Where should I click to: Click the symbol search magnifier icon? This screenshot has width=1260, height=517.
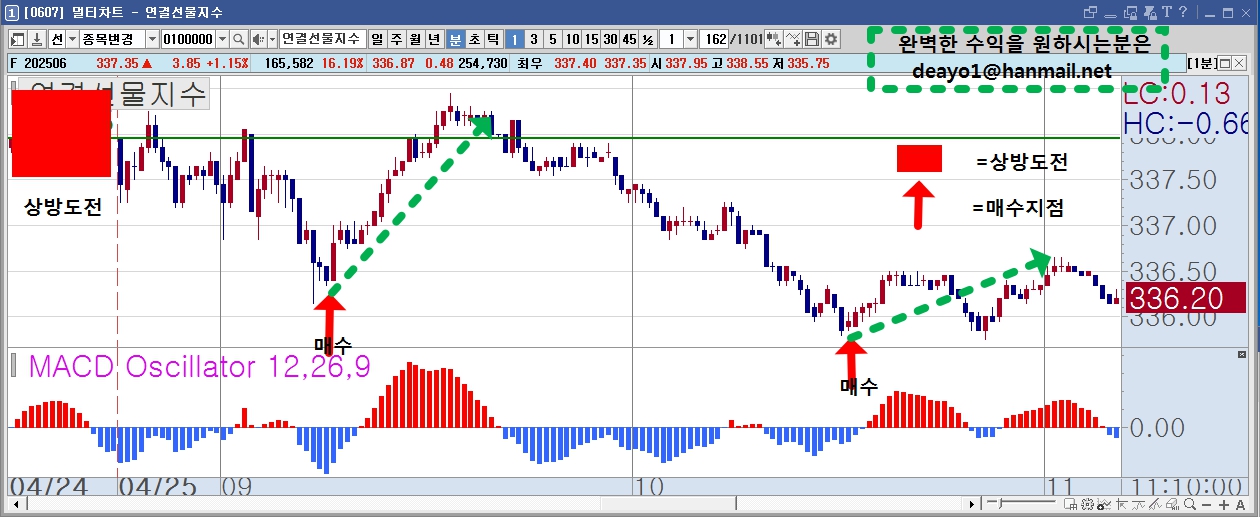click(x=239, y=39)
